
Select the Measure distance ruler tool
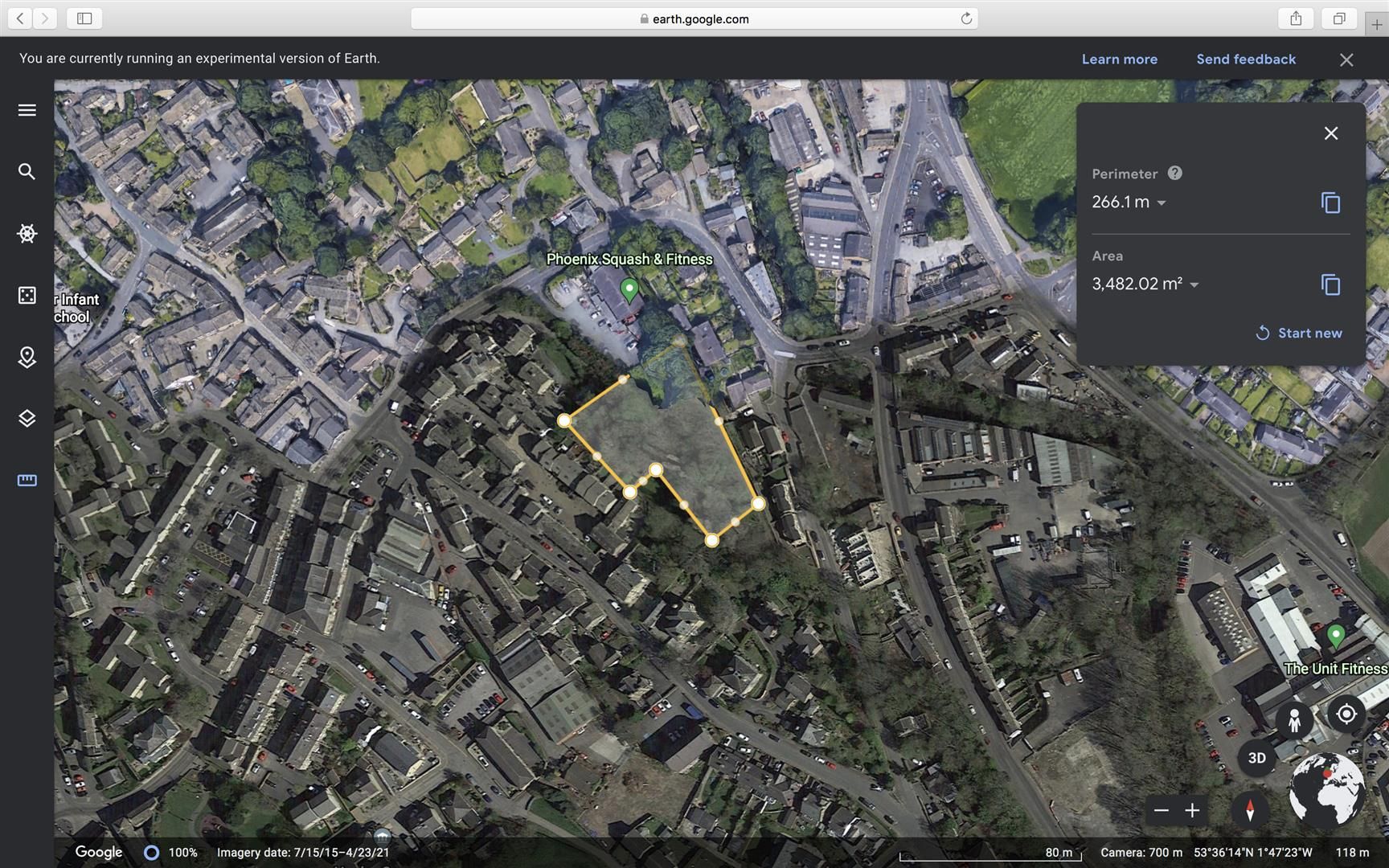point(27,480)
